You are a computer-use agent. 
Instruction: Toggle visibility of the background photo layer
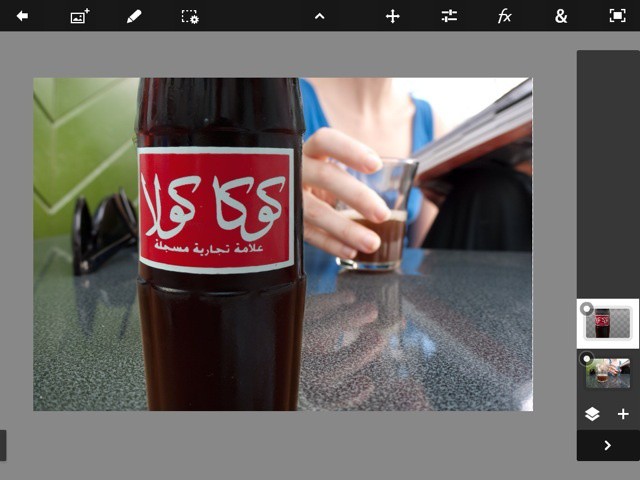(x=587, y=358)
